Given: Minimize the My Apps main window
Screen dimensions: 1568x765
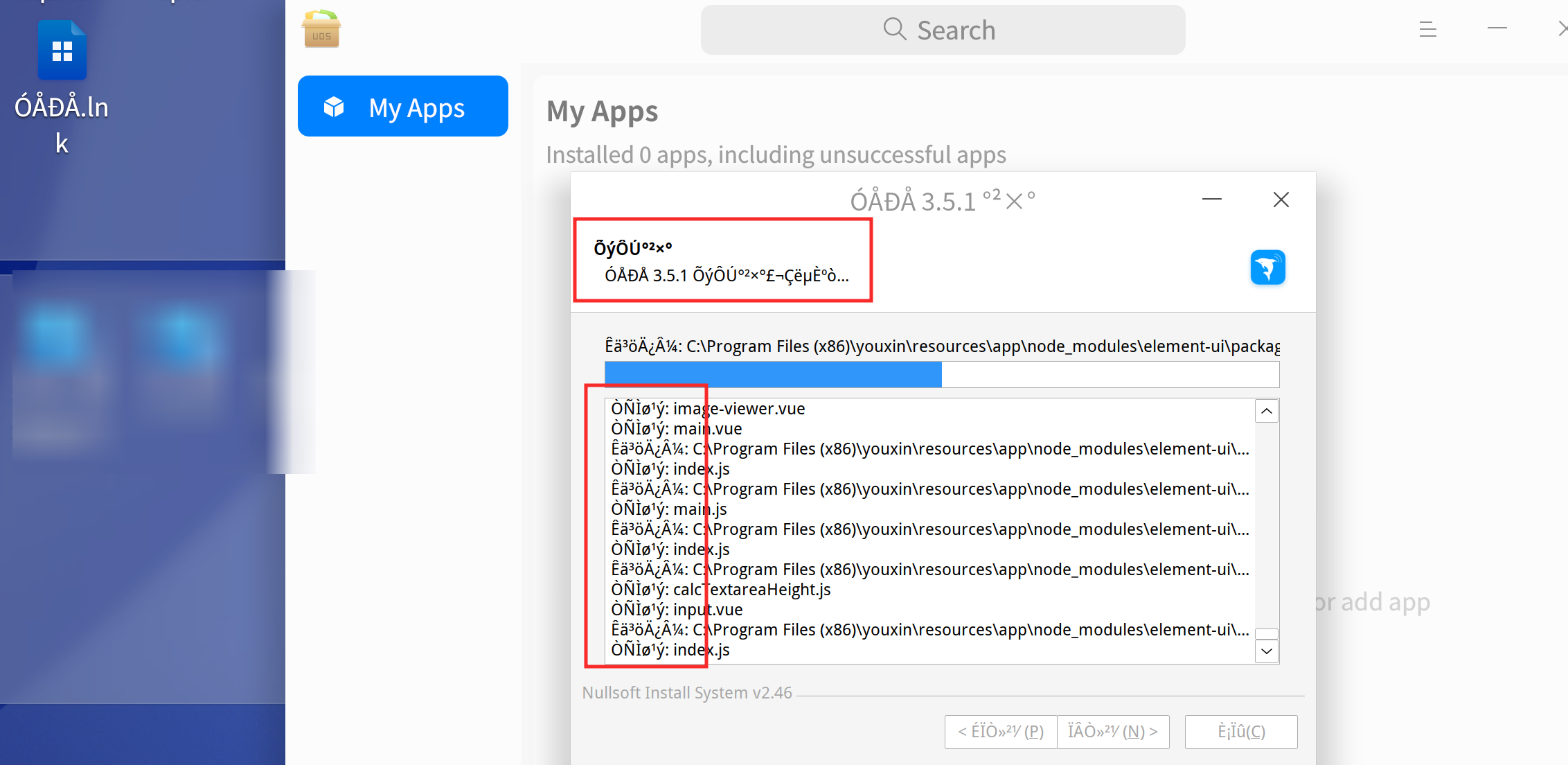Looking at the screenshot, I should pyautogui.click(x=1497, y=28).
